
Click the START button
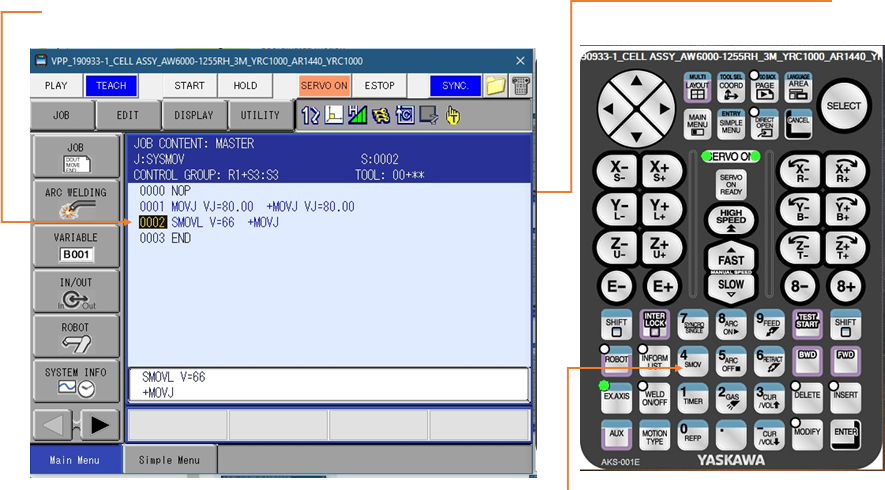coord(189,86)
